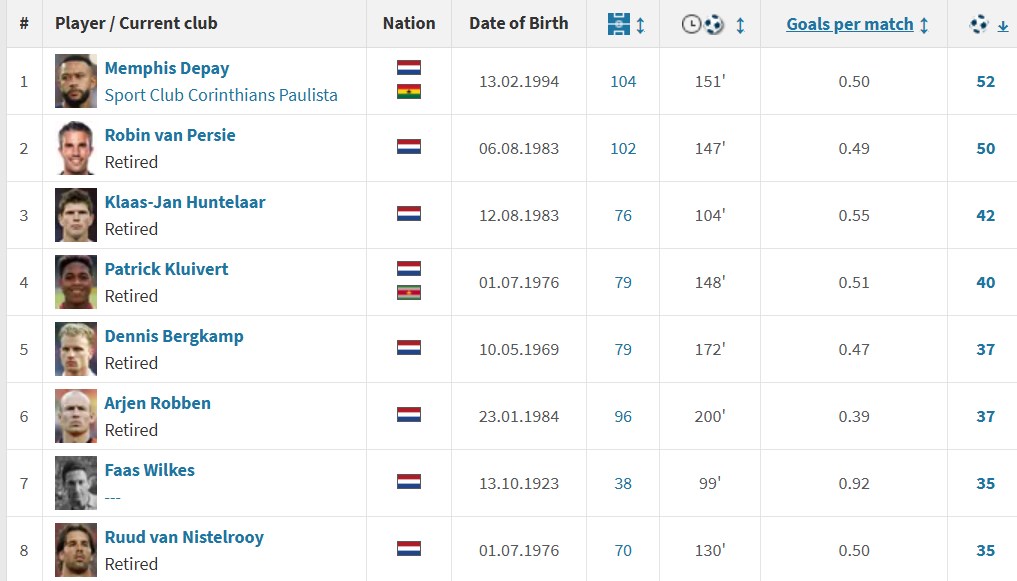Click the sort arrows beside the minutes-per-goal icon

[740, 26]
